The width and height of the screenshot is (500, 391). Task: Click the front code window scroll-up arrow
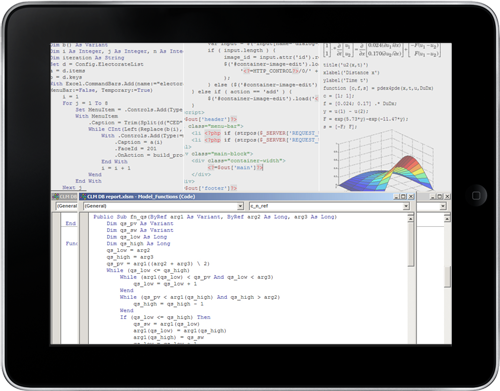coord(411,218)
